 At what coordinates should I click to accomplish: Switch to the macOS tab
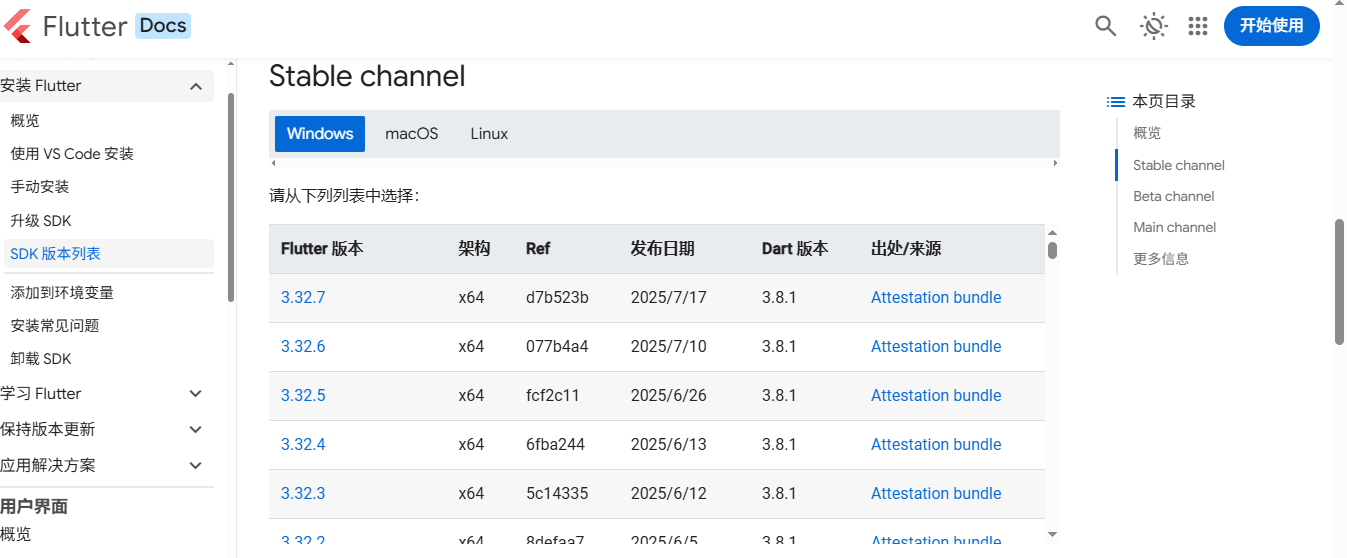click(412, 134)
